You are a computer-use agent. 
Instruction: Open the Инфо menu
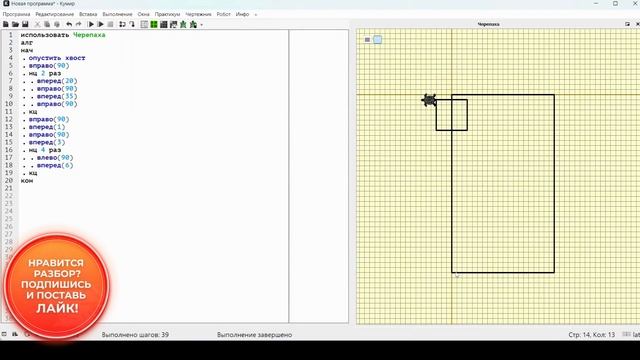pos(242,14)
